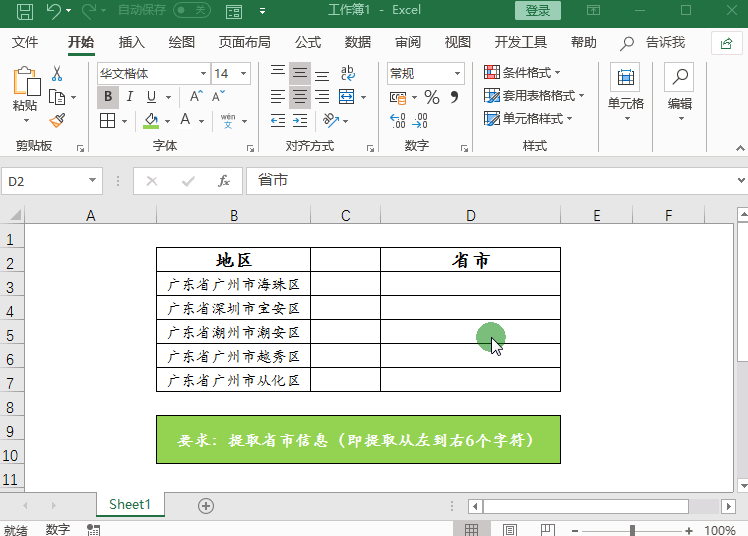The width and height of the screenshot is (748, 536).
Task: Click the Format Painter brush icon
Action: click(x=57, y=121)
